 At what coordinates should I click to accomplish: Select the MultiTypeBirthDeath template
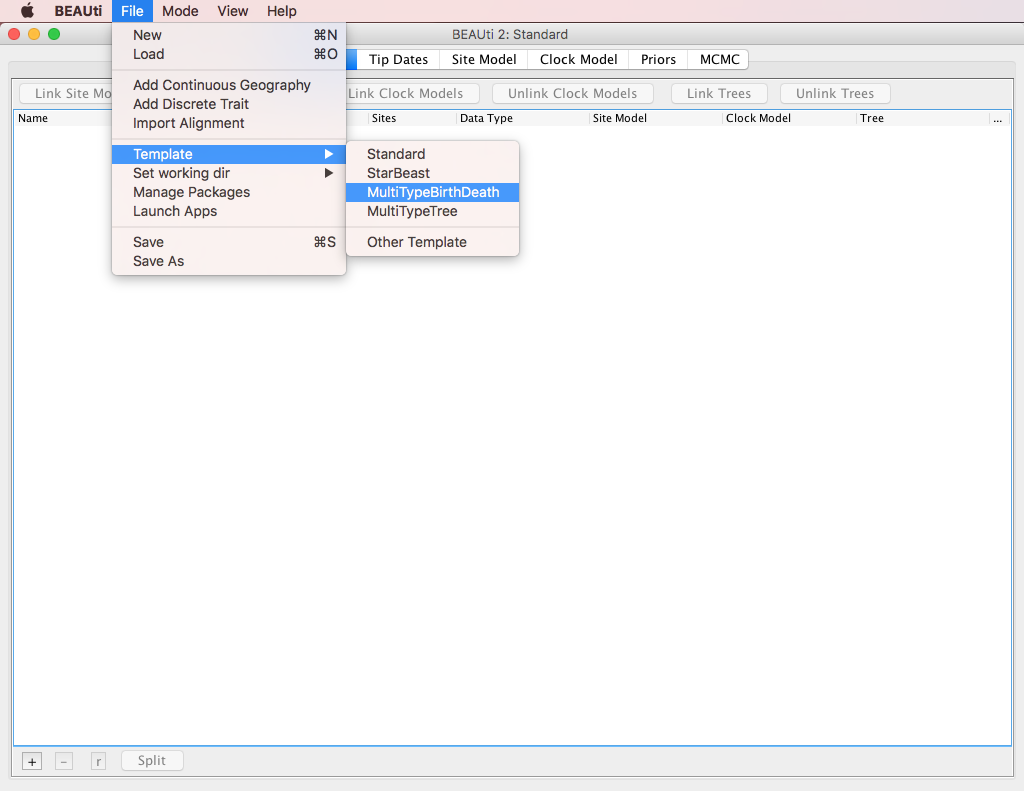(432, 192)
